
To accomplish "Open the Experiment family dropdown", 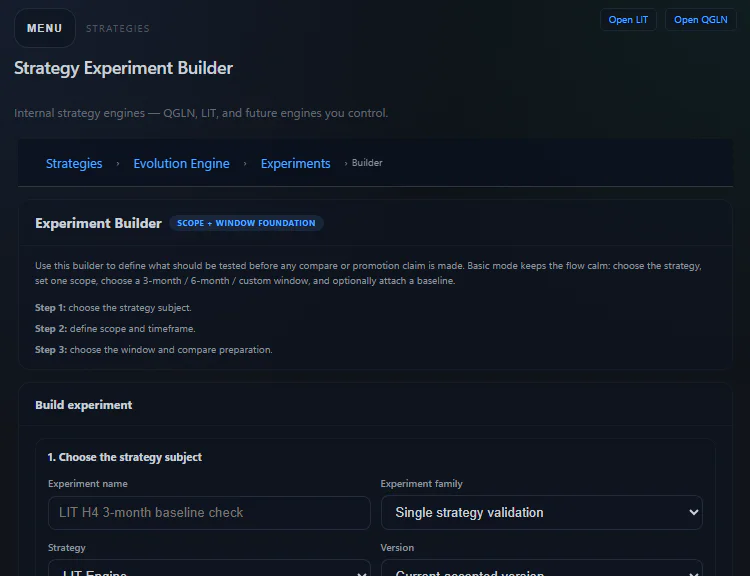I will point(541,513).
